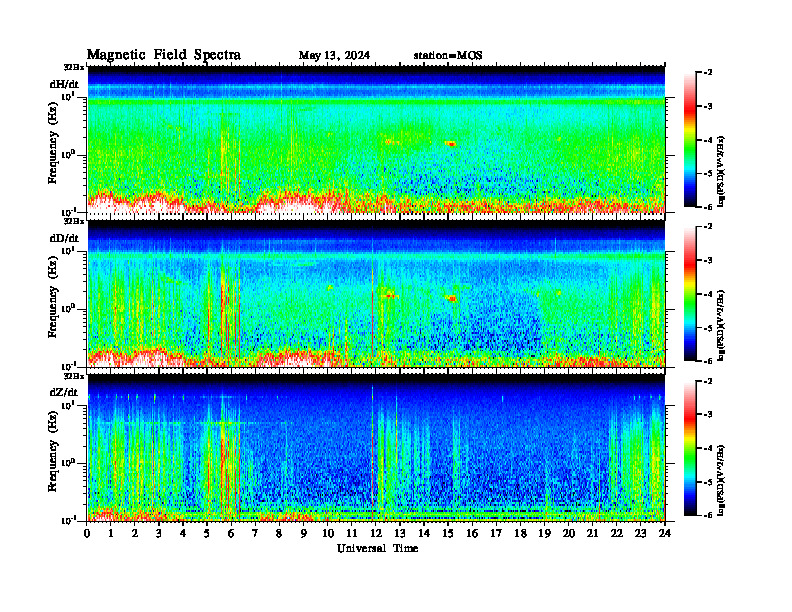Click the dH/dt panel color scale bar
Screen dimensions: 792x612
point(690,139)
